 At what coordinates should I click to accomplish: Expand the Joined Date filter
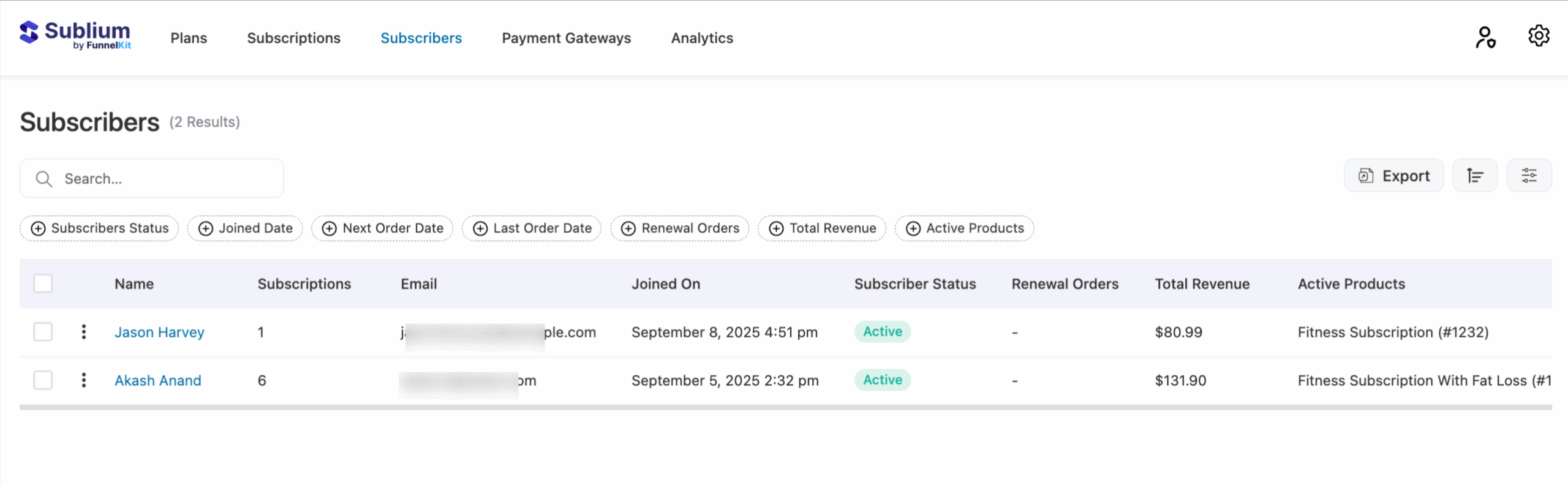coord(245,228)
